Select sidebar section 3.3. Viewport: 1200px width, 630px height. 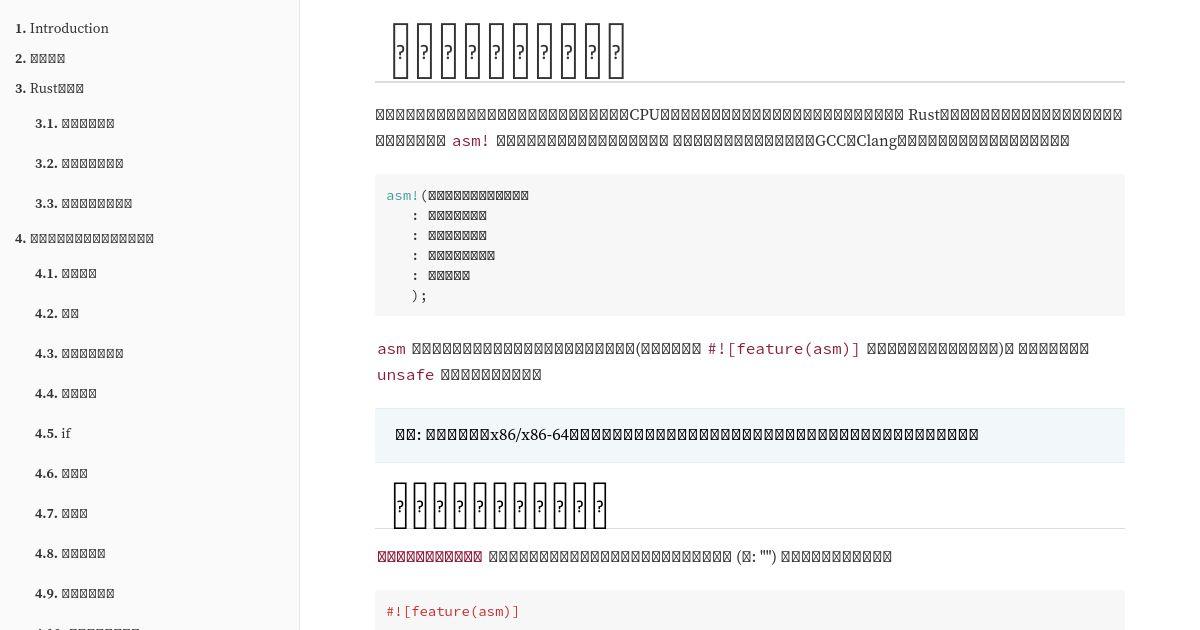(x=83, y=203)
